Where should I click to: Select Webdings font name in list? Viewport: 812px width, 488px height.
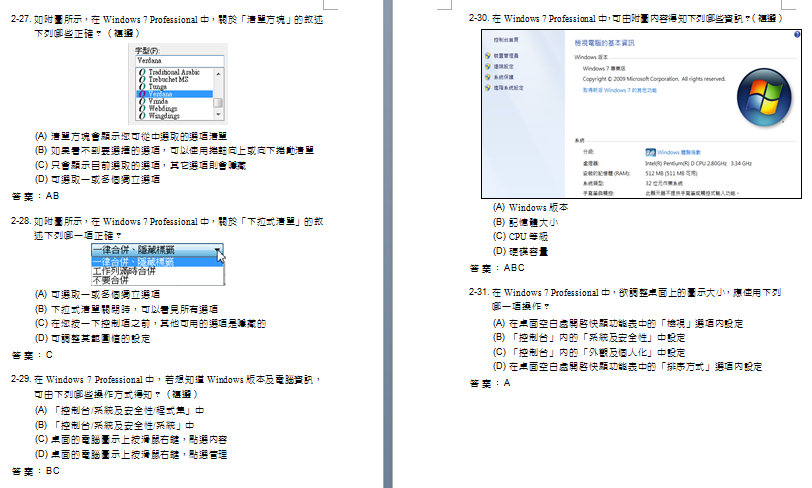click(x=163, y=109)
